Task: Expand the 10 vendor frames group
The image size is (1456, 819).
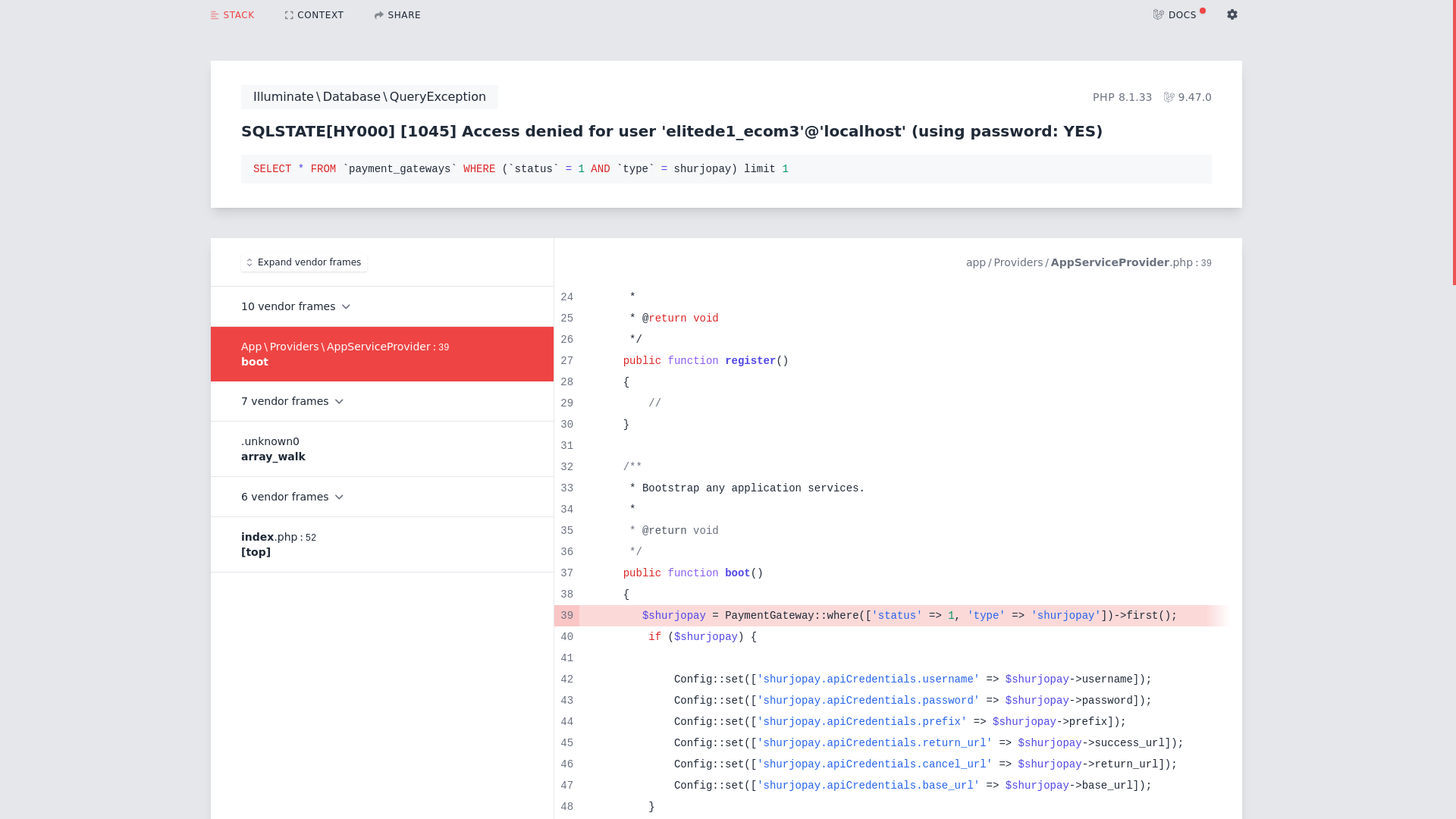Action: 382,306
